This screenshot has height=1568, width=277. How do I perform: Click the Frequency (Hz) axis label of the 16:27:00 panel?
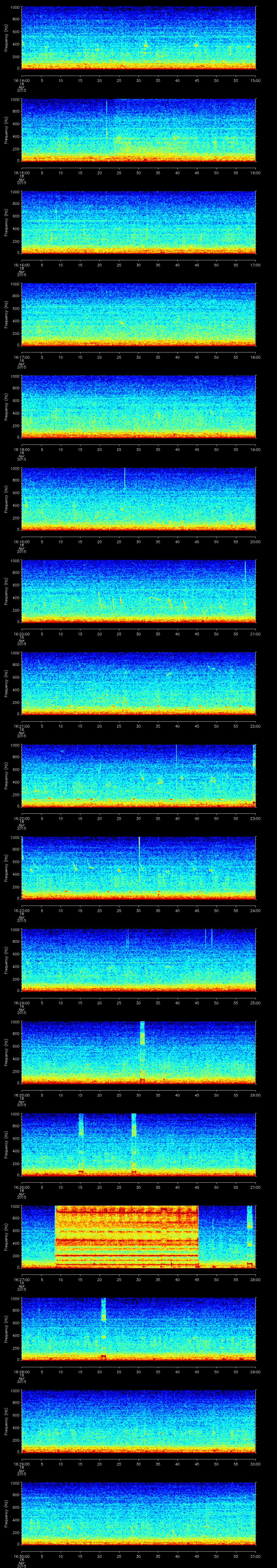[7, 1237]
